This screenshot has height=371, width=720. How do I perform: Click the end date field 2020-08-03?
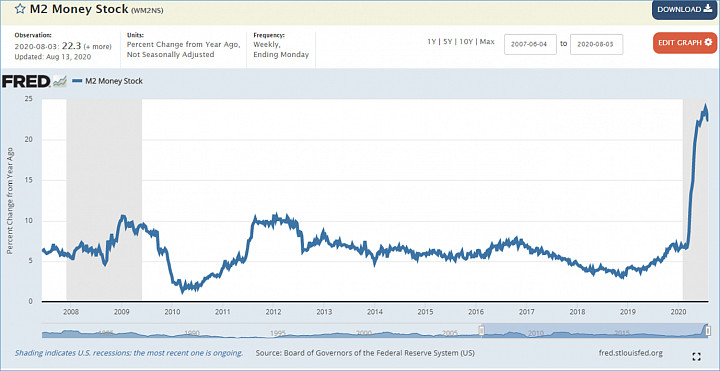596,45
